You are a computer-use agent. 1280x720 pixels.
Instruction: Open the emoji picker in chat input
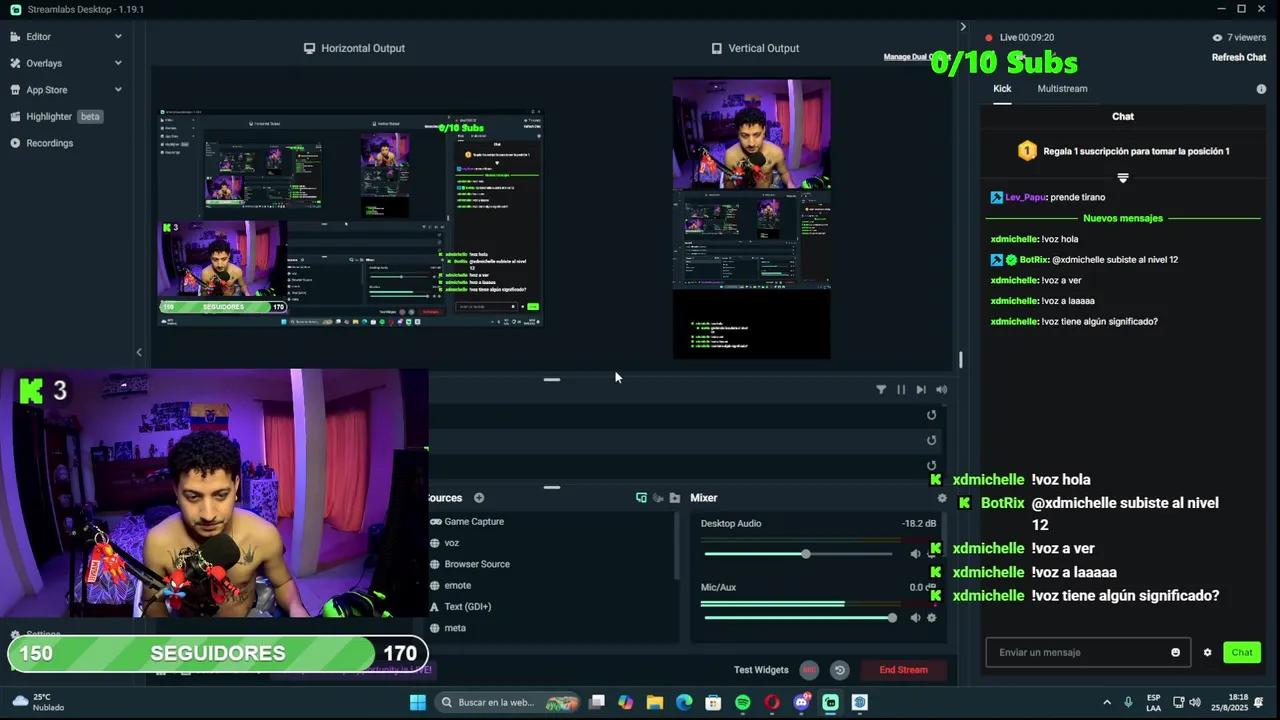1176,652
